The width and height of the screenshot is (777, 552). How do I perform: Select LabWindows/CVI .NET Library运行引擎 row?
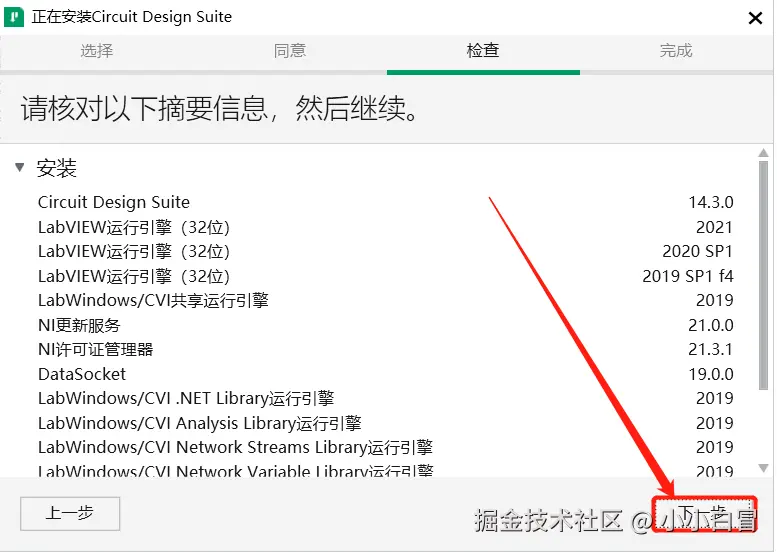(x=386, y=398)
